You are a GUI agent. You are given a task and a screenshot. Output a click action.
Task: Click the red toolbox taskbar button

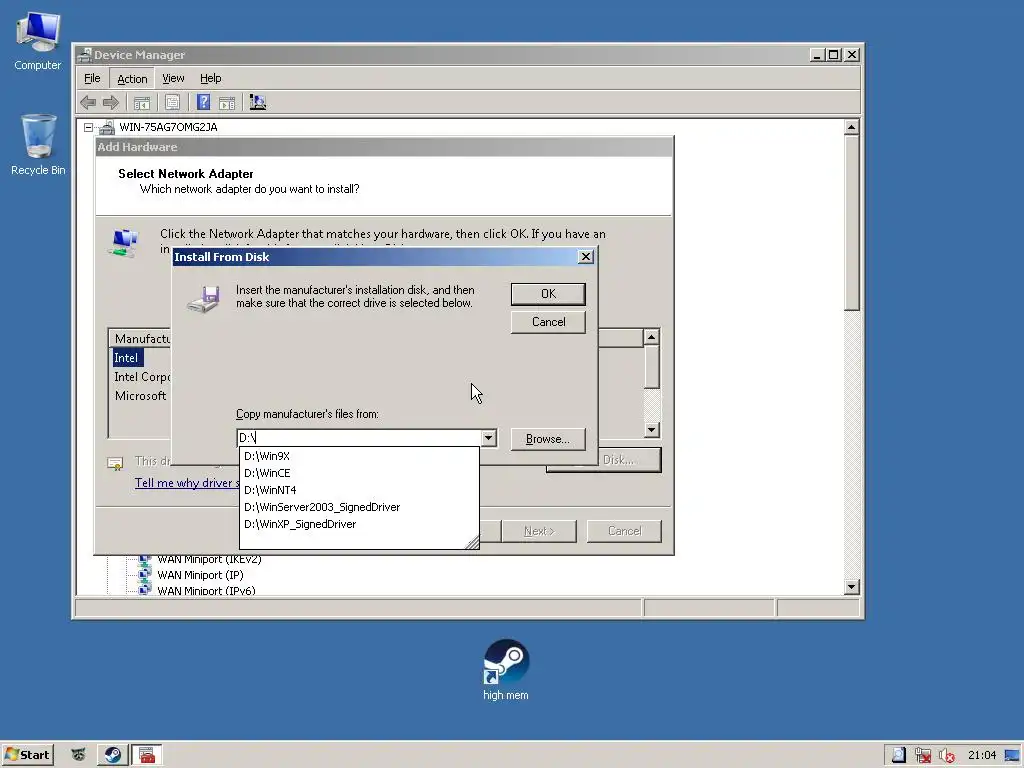pos(147,755)
